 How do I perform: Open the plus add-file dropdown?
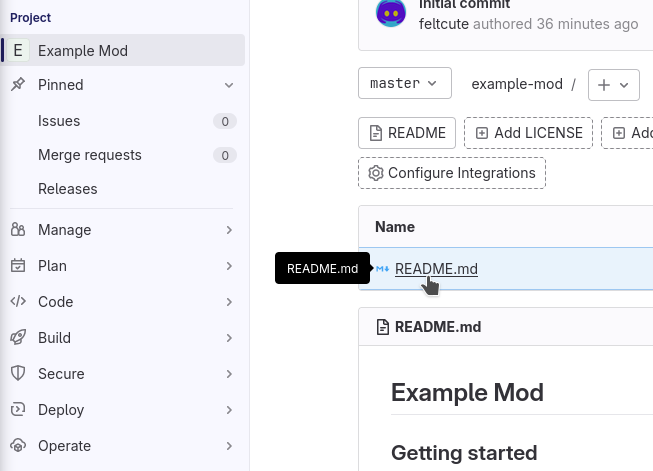coord(614,85)
